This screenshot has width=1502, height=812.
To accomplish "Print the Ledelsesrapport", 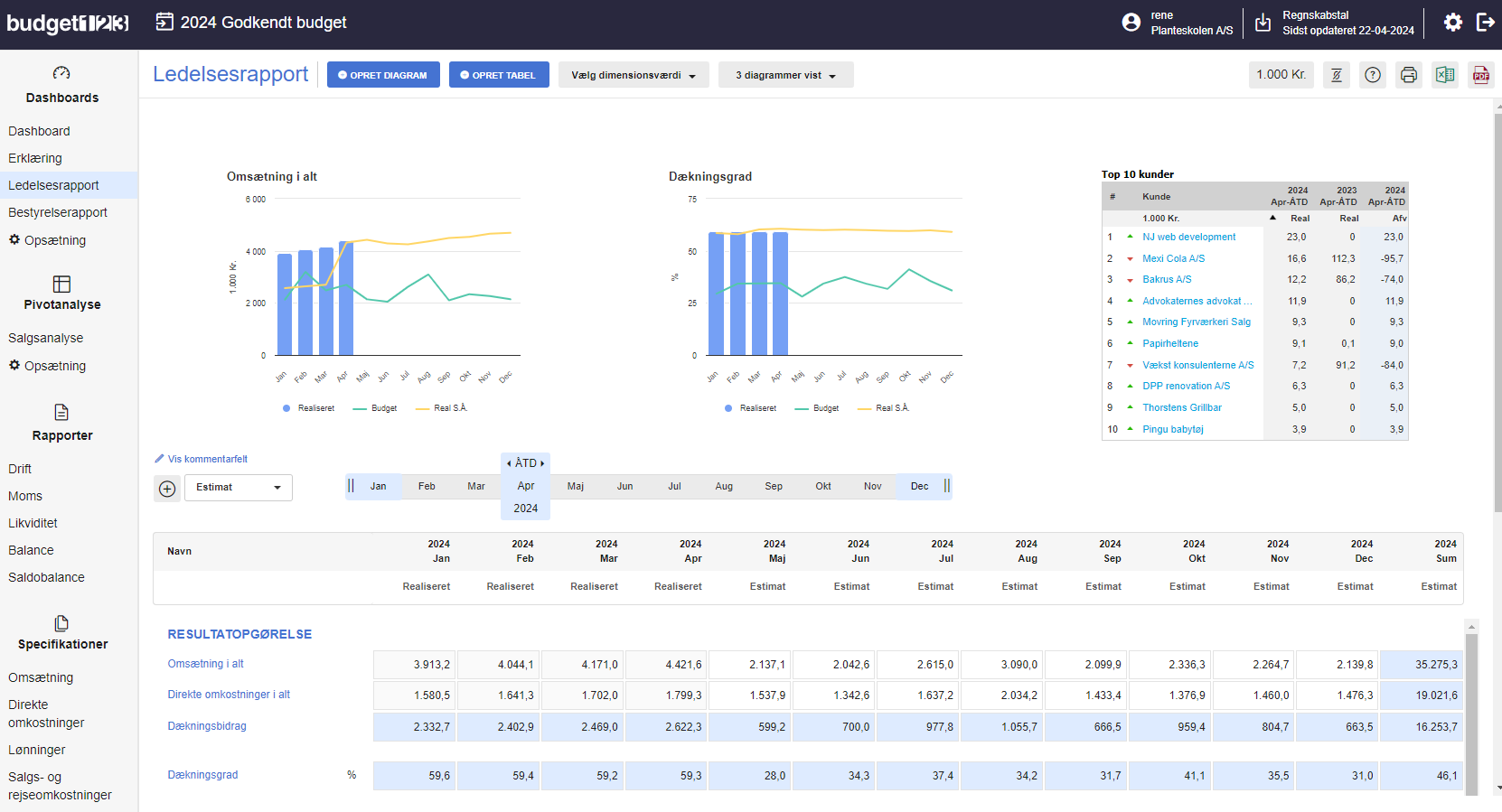I will 1408,75.
